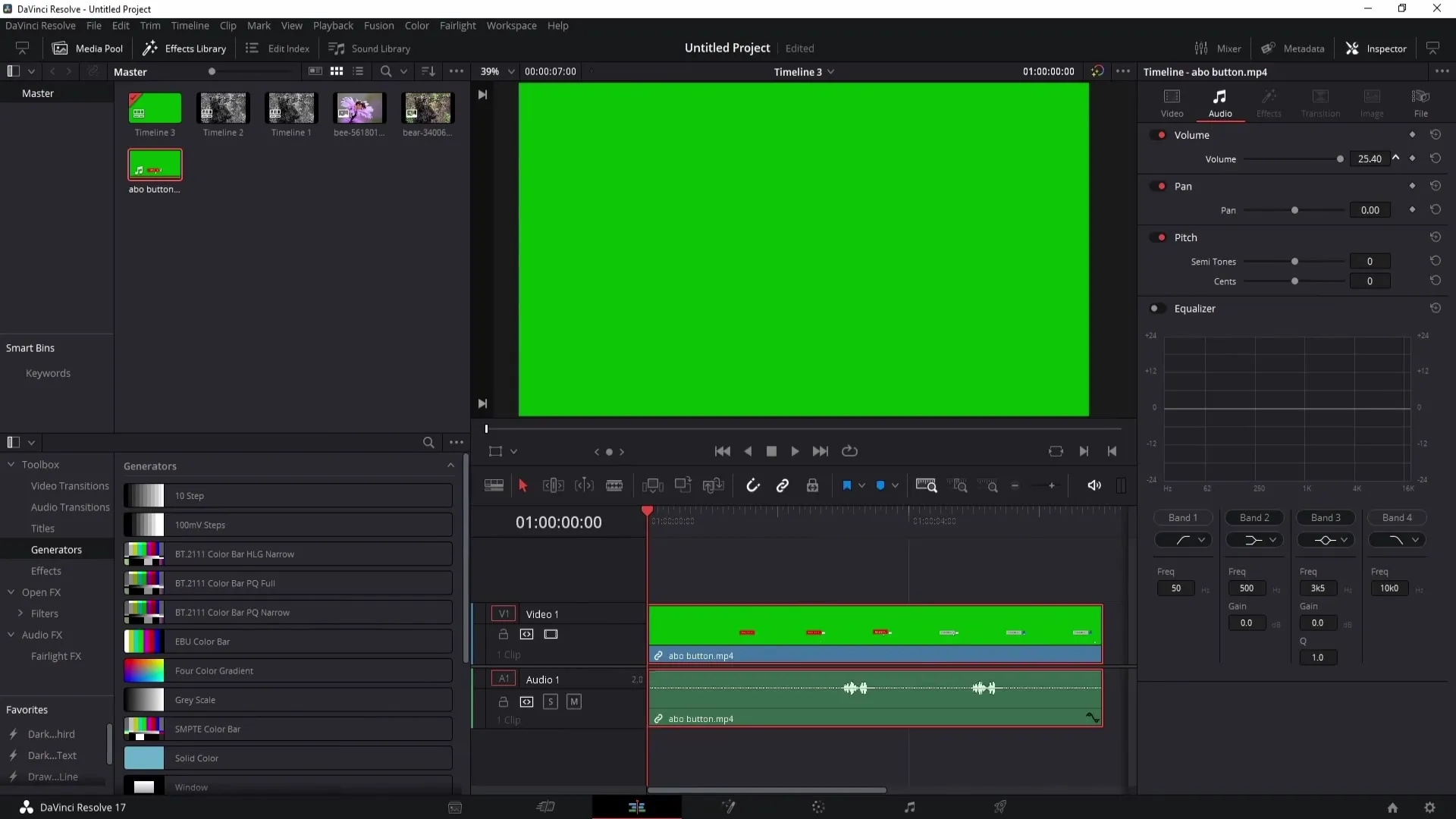Open the Workspace menu
This screenshot has height=819, width=1456.
pos(511,26)
